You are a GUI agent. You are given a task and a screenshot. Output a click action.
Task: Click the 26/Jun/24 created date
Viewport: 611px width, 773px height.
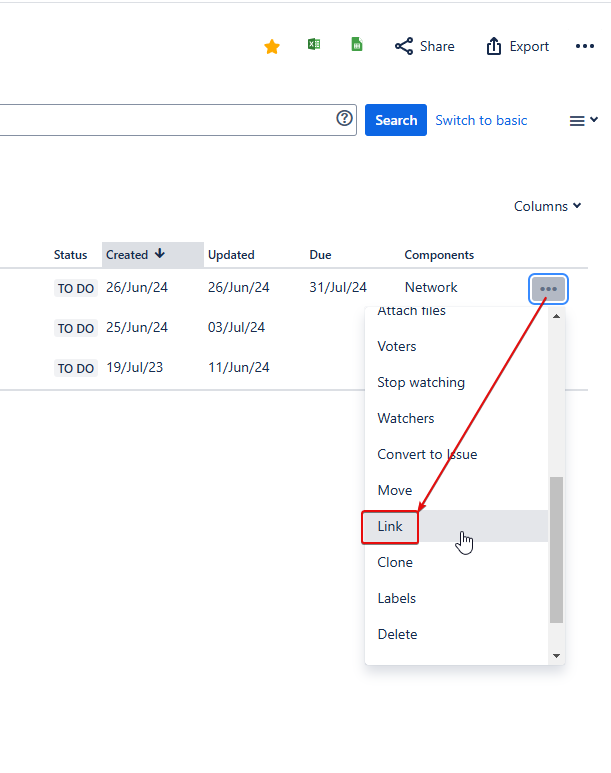coord(137,287)
